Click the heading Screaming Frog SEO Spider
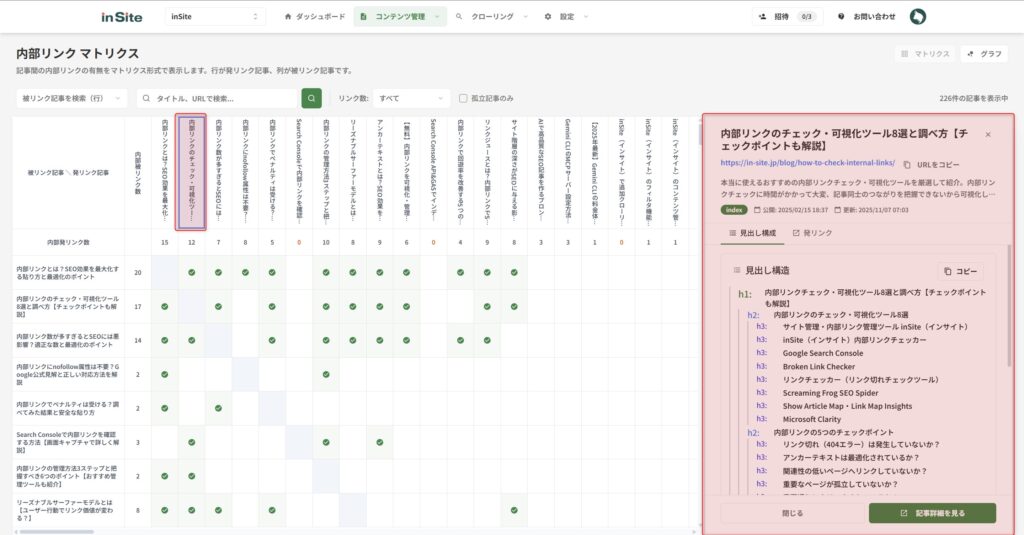 830,393
